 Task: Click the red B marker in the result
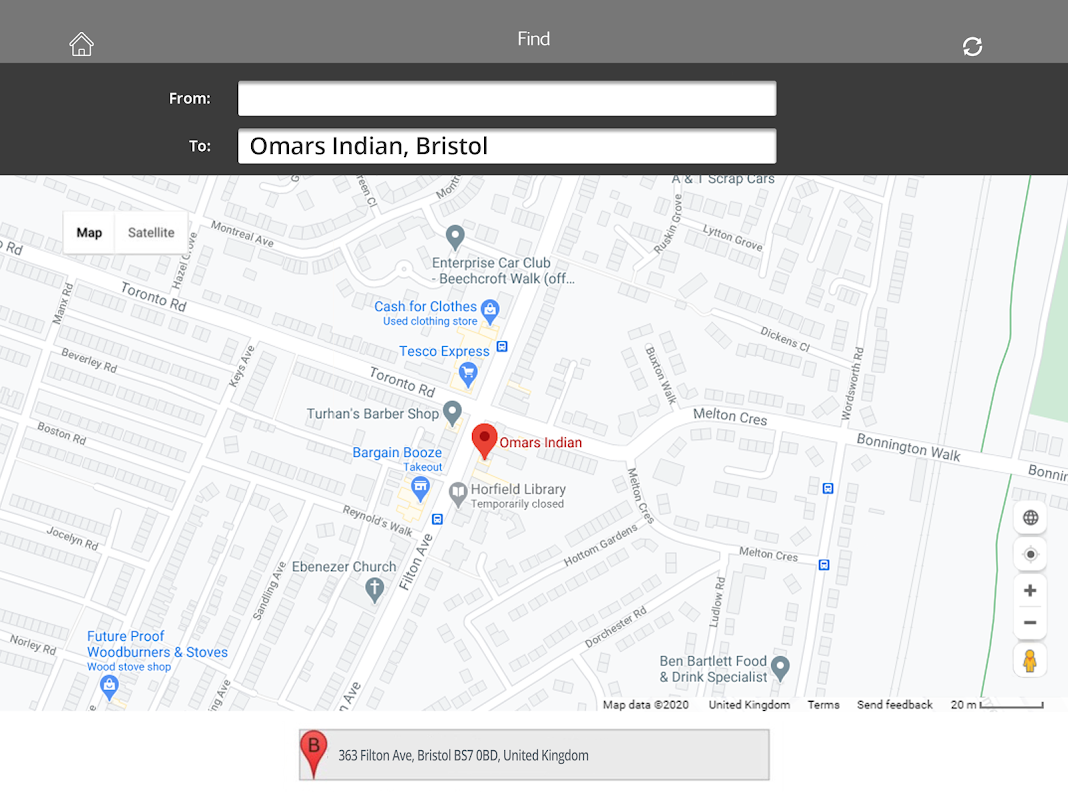313,754
